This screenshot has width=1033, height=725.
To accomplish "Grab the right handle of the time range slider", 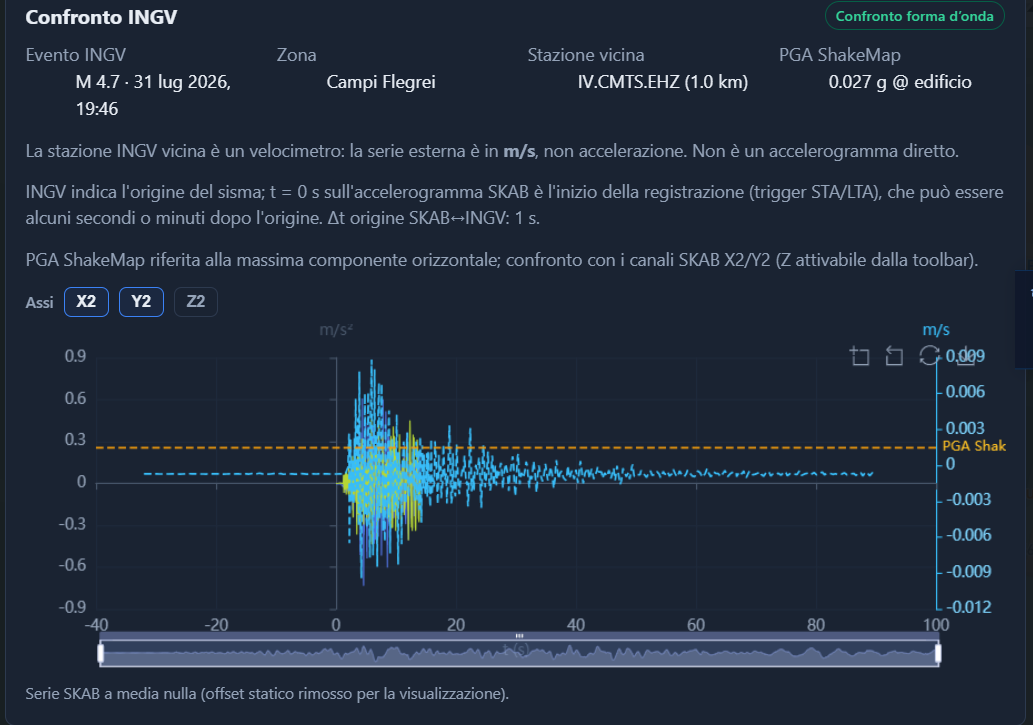I will click(938, 653).
